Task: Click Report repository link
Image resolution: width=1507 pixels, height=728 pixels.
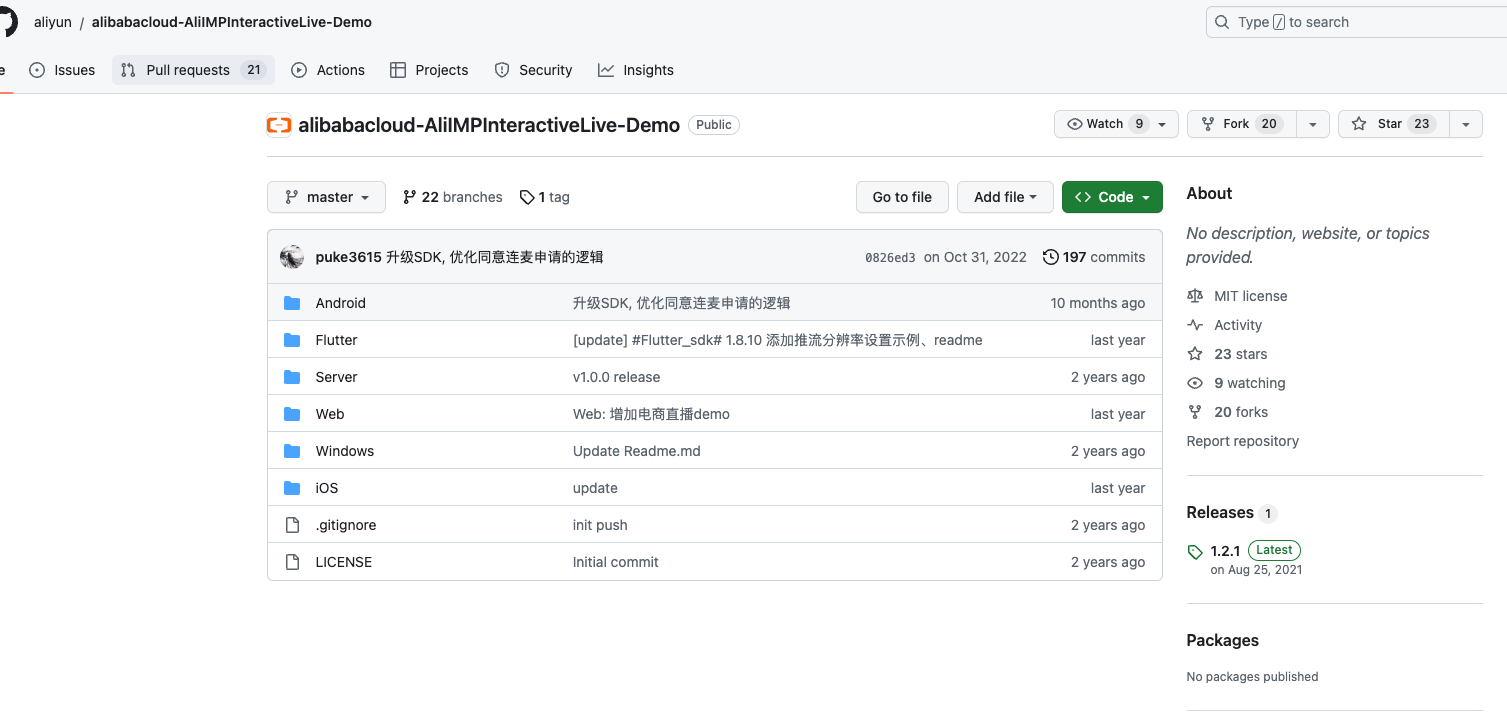Action: tap(1243, 441)
